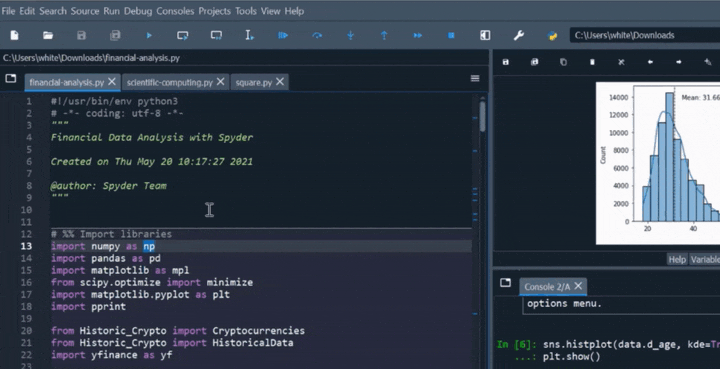Close the financial-analysis.py tab
Viewport: 720px width, 369px height.
pos(112,82)
